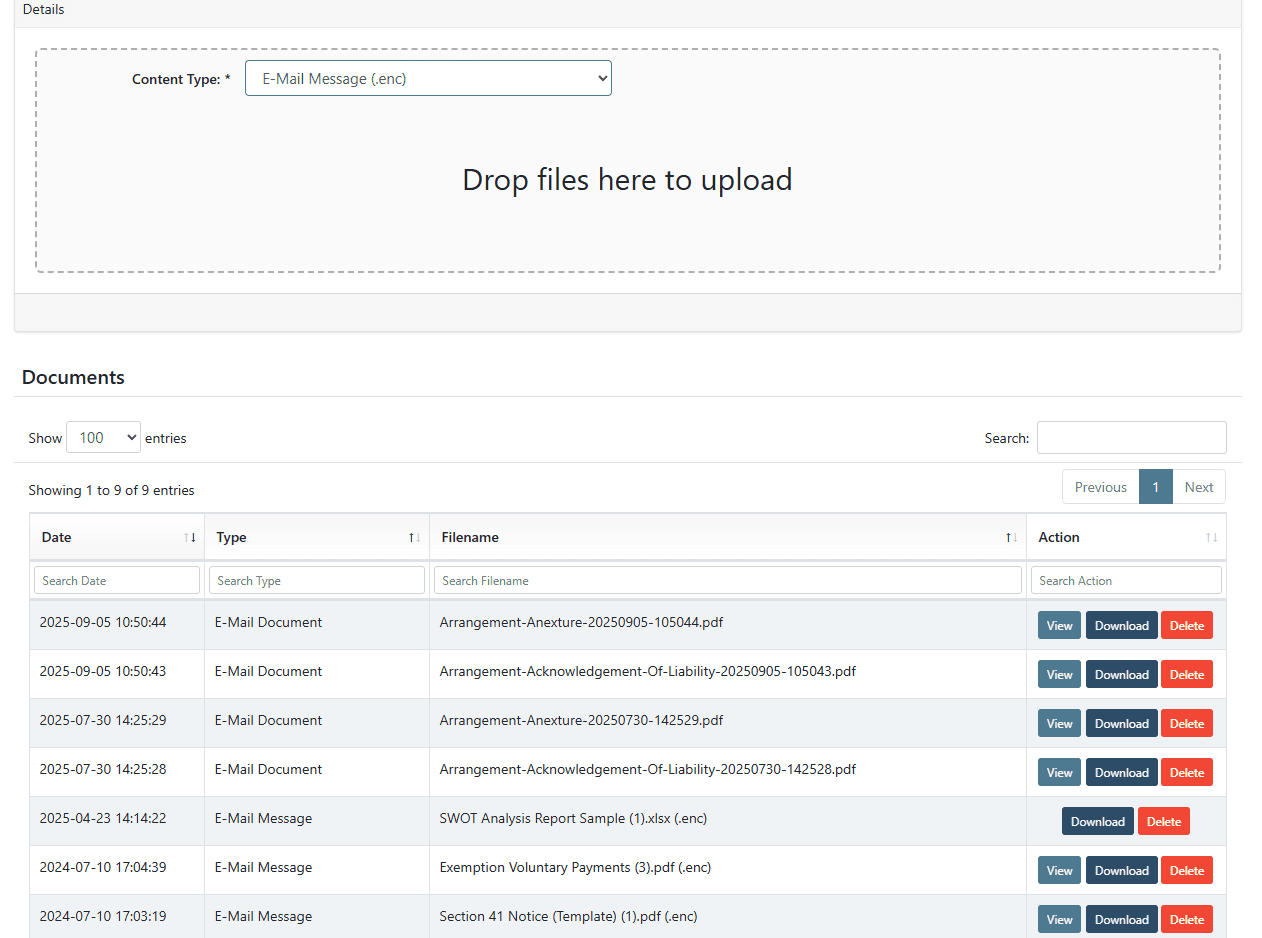The width and height of the screenshot is (1262, 938).
Task: Click the Search Type filter field
Action: coord(317,580)
